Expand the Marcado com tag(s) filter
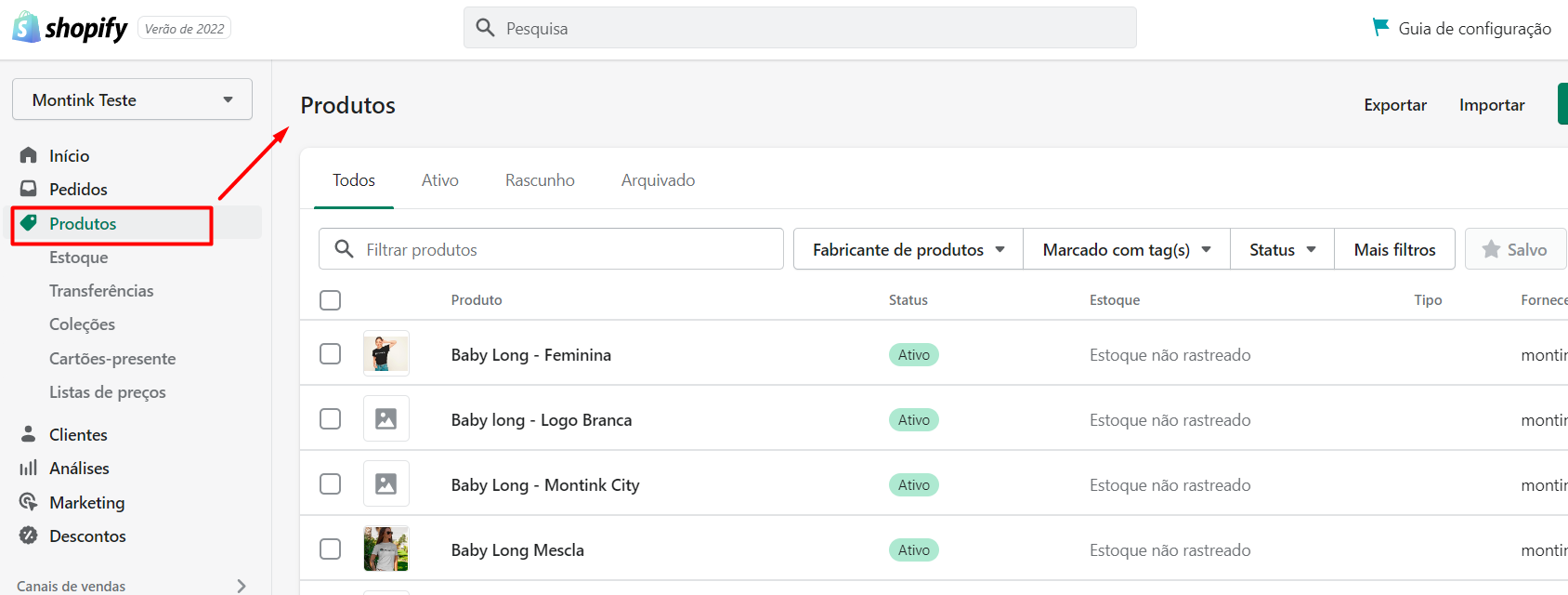This screenshot has width=1568, height=595. click(1127, 249)
